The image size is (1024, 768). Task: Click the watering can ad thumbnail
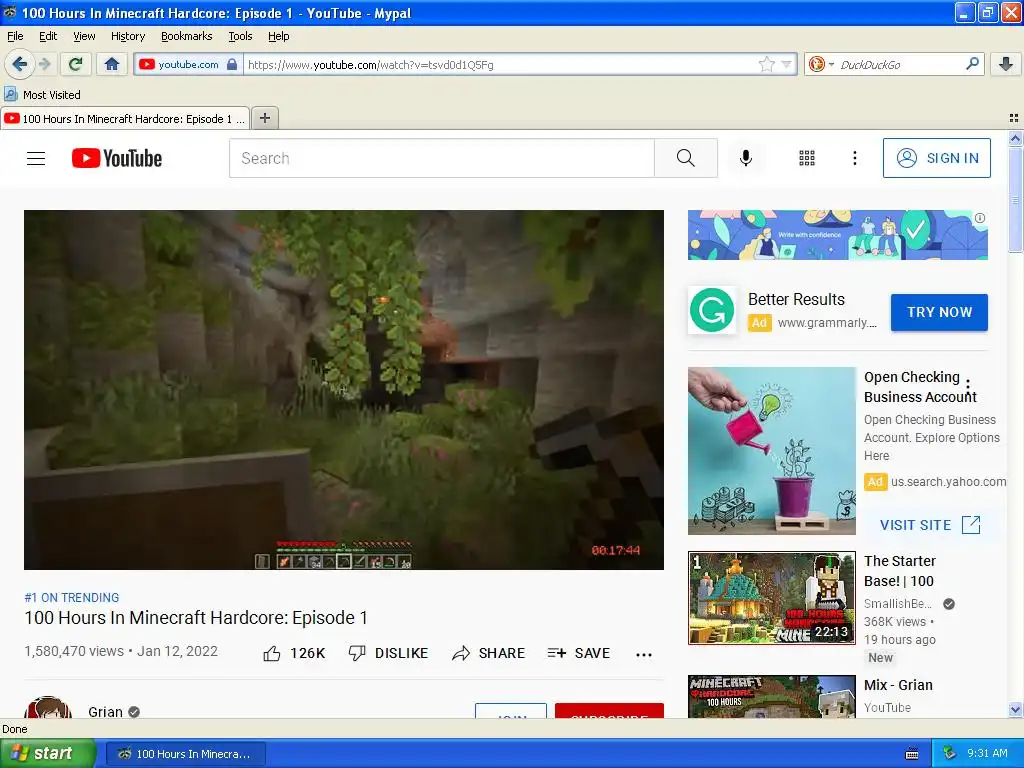pyautogui.click(x=771, y=451)
